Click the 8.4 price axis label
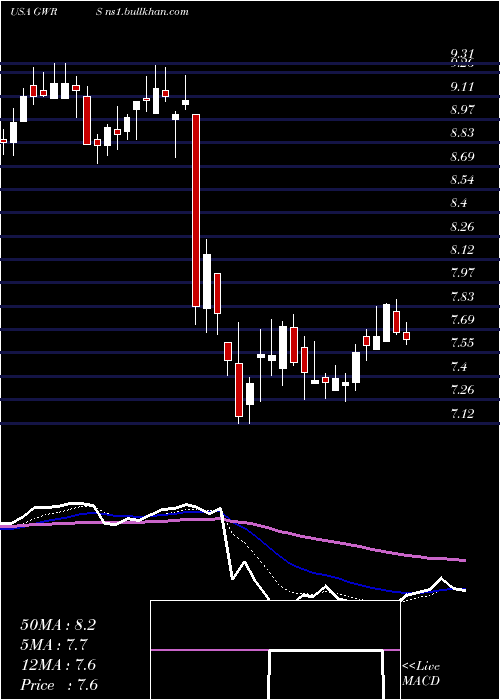This screenshot has height=700, width=500. coord(459,203)
